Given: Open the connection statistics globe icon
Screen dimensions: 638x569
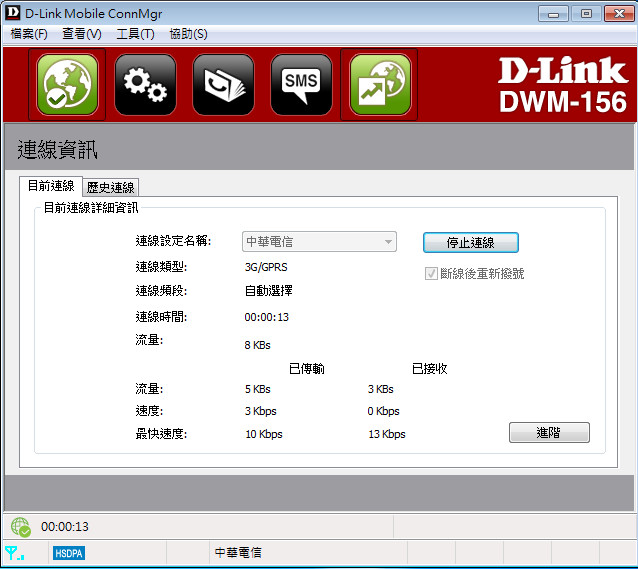Looking at the screenshot, I should click(380, 85).
